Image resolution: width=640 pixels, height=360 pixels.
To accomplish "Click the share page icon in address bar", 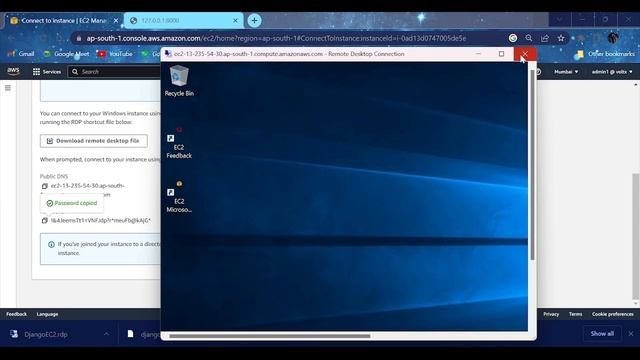I will 544,38.
